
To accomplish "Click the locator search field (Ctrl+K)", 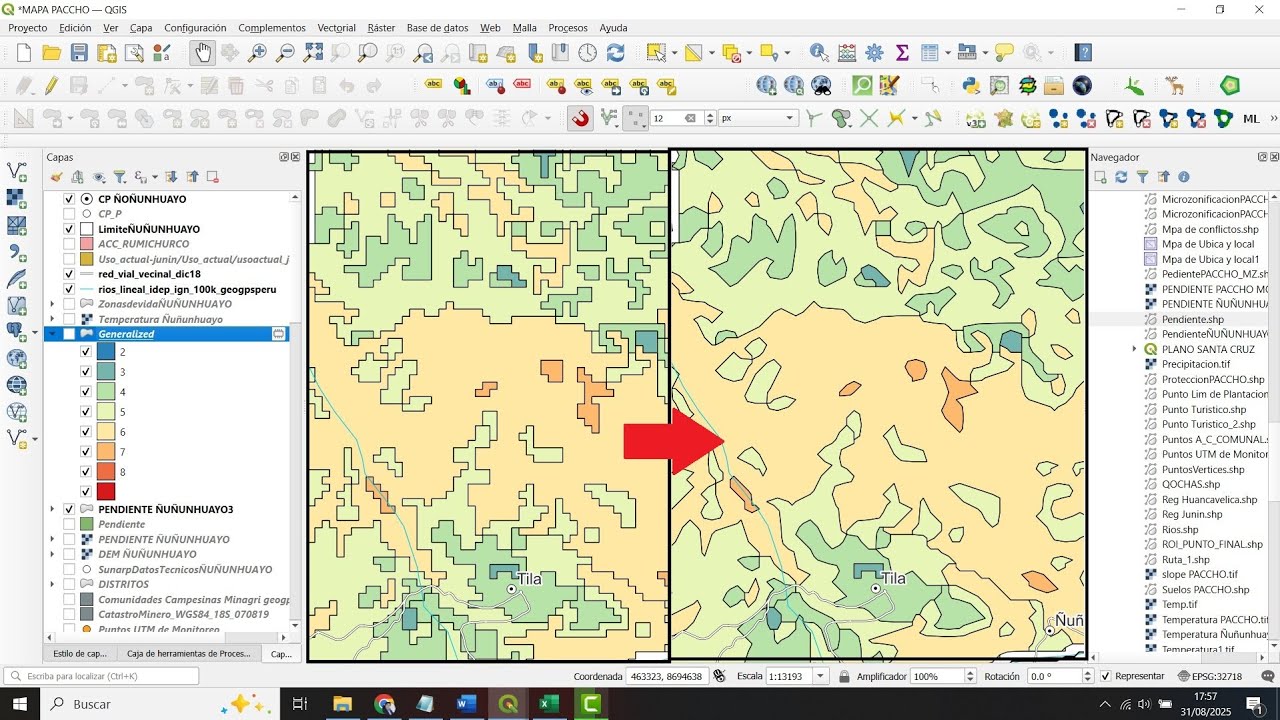I will pyautogui.click(x=101, y=676).
